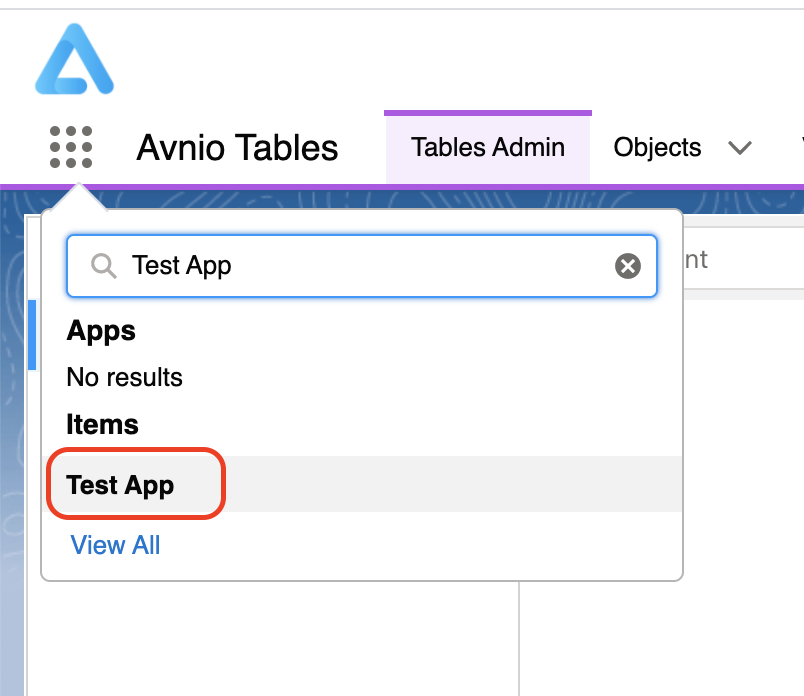
Task: Click the vertical divider between content panels
Action: tap(519, 640)
